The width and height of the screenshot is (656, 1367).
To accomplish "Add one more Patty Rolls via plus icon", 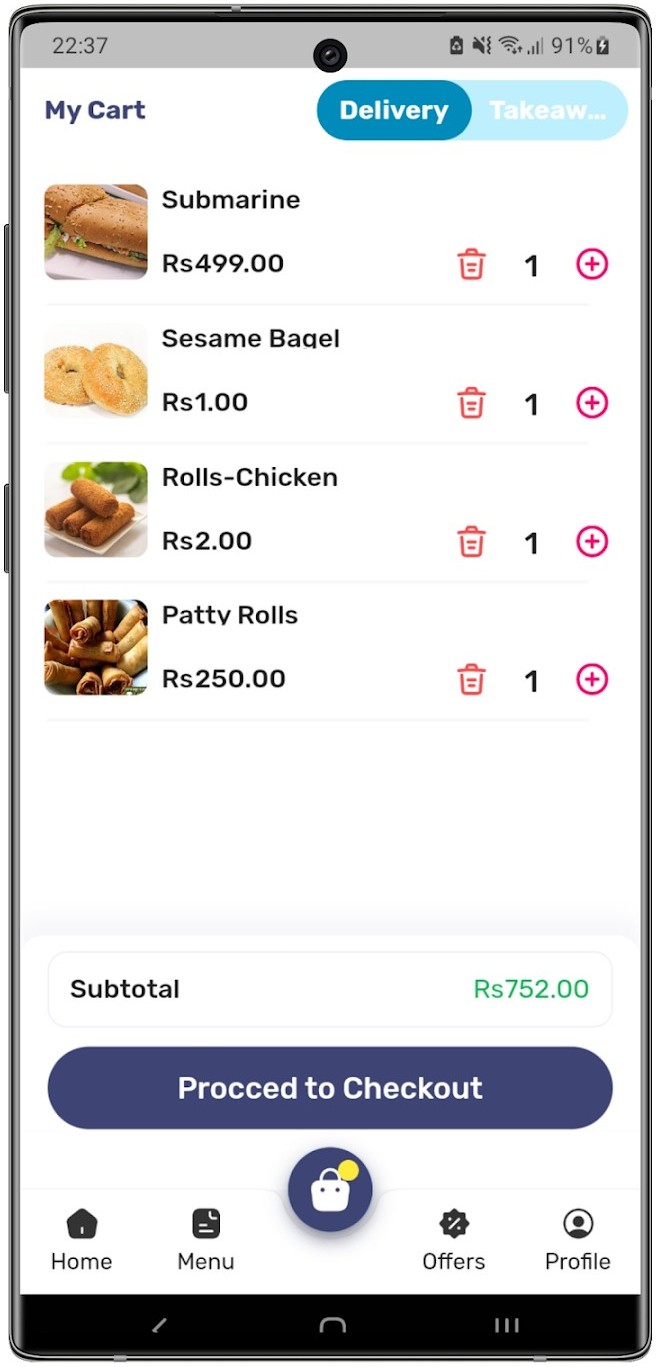I will 591,679.
